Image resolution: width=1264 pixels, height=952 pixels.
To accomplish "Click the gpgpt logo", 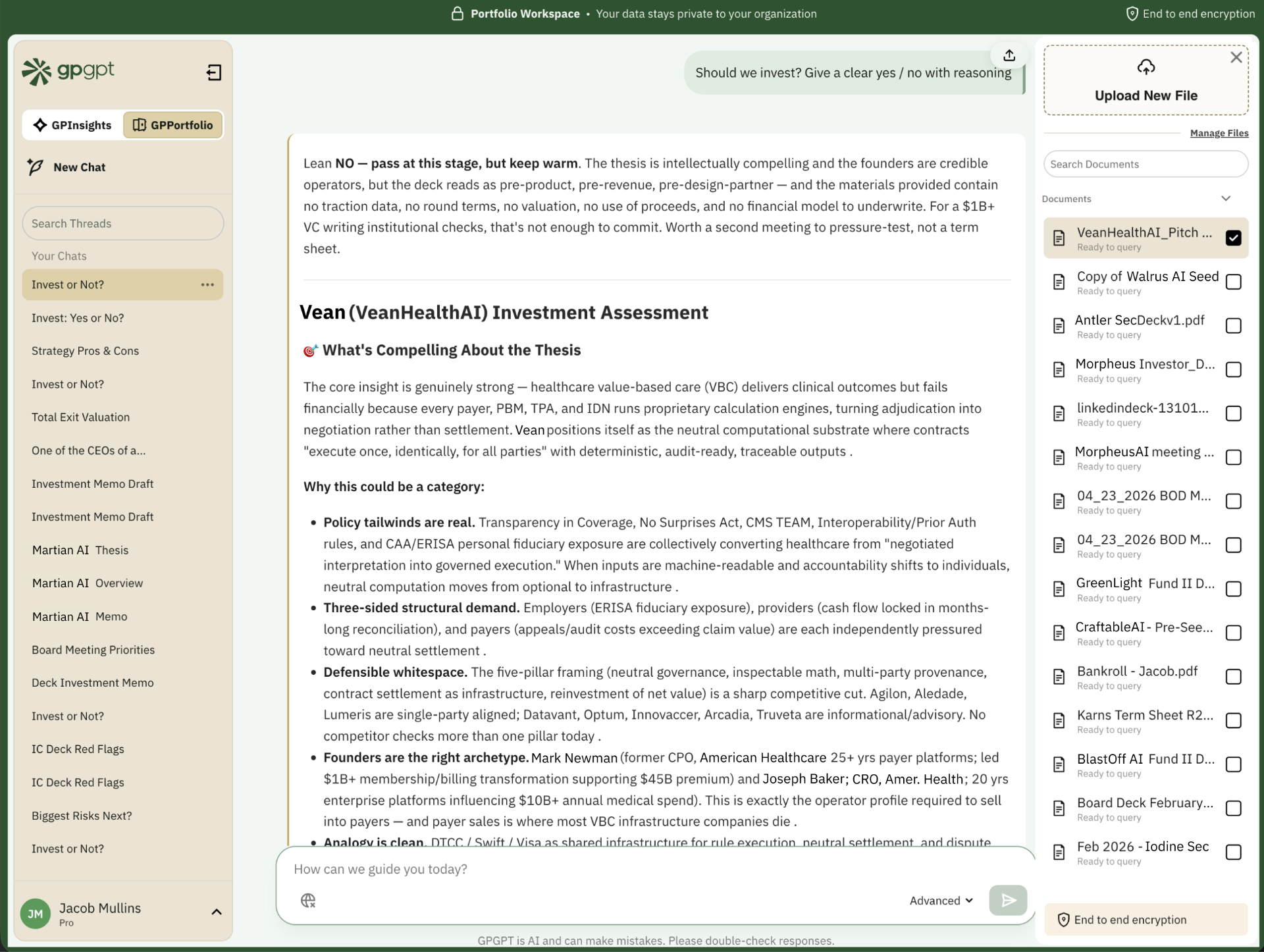I will (x=68, y=71).
